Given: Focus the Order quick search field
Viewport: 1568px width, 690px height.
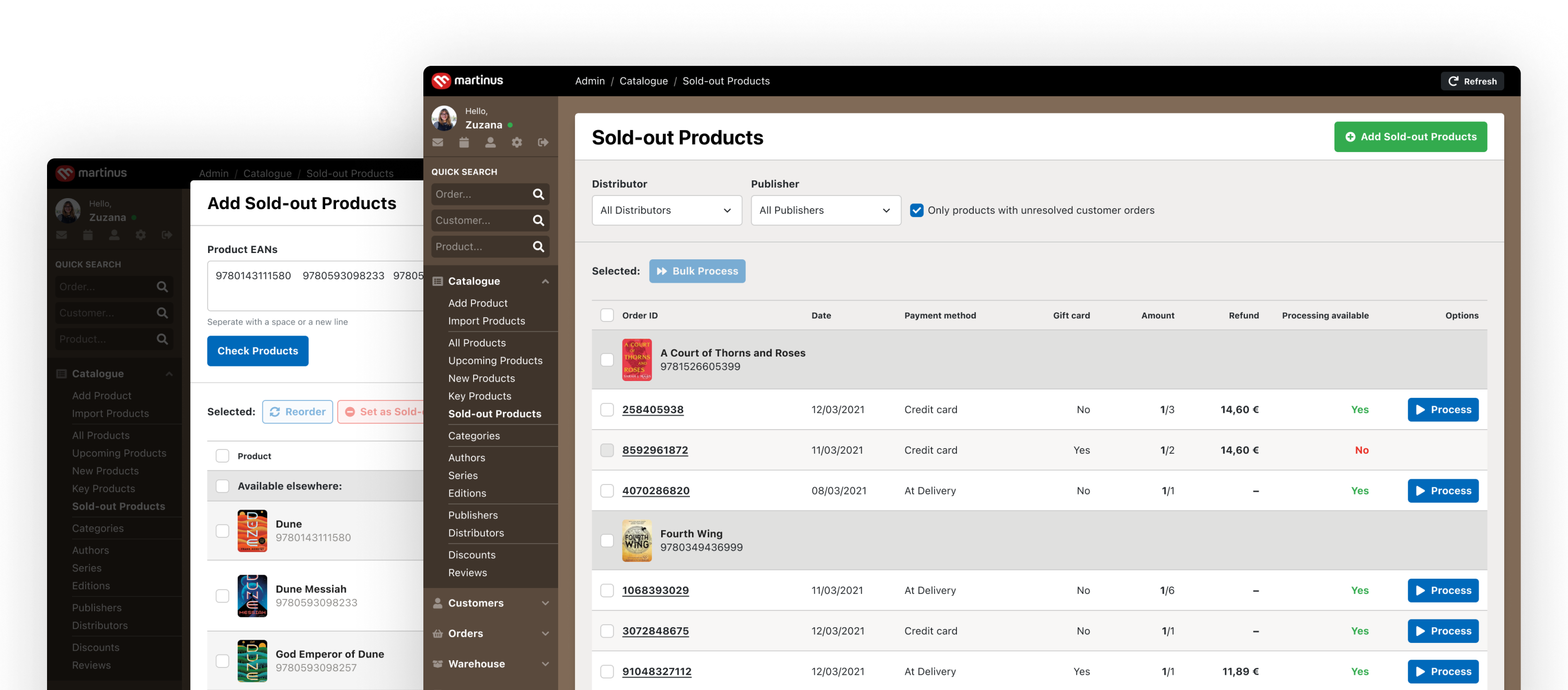Looking at the screenshot, I should coord(490,194).
